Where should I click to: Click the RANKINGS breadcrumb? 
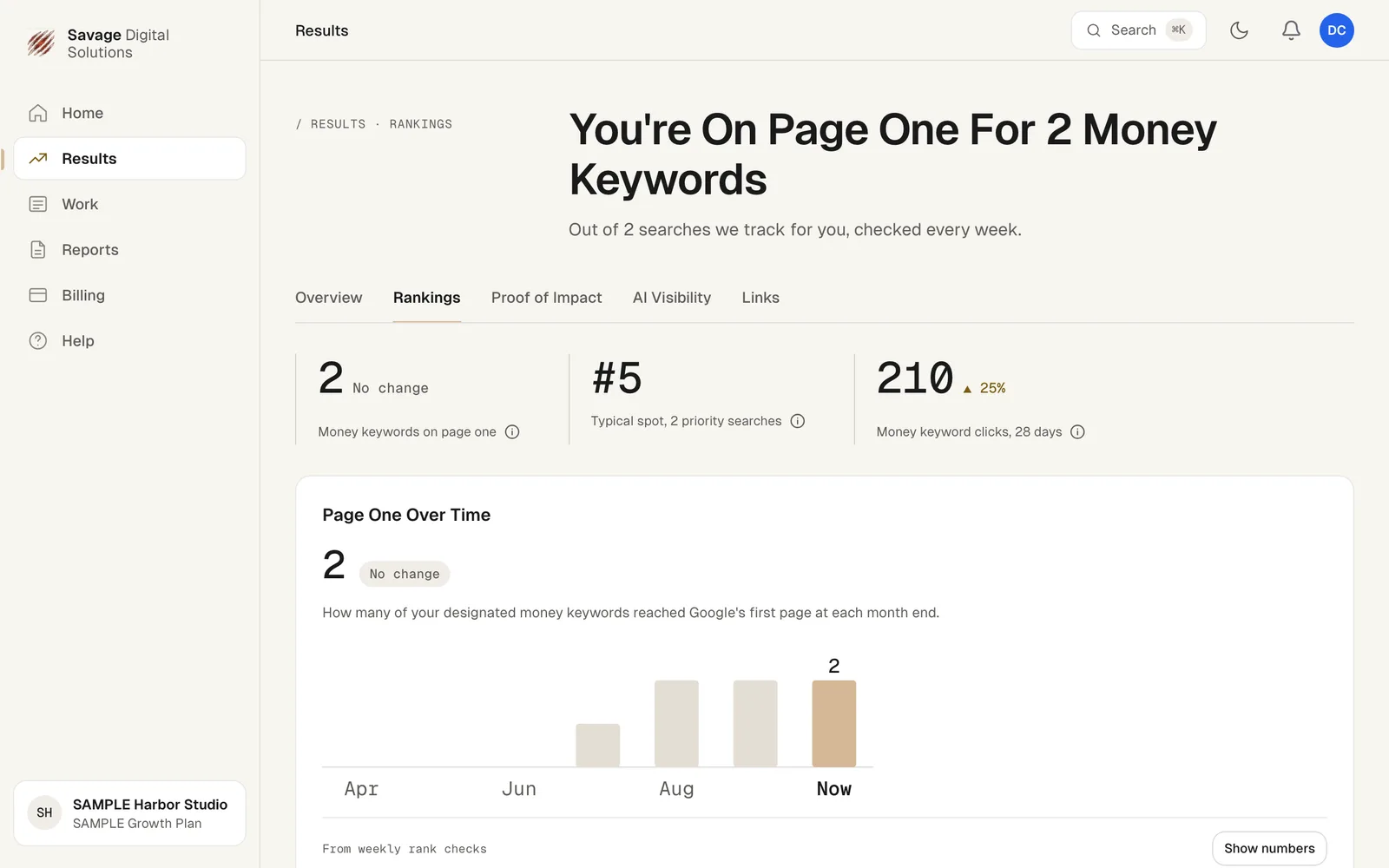[420, 124]
